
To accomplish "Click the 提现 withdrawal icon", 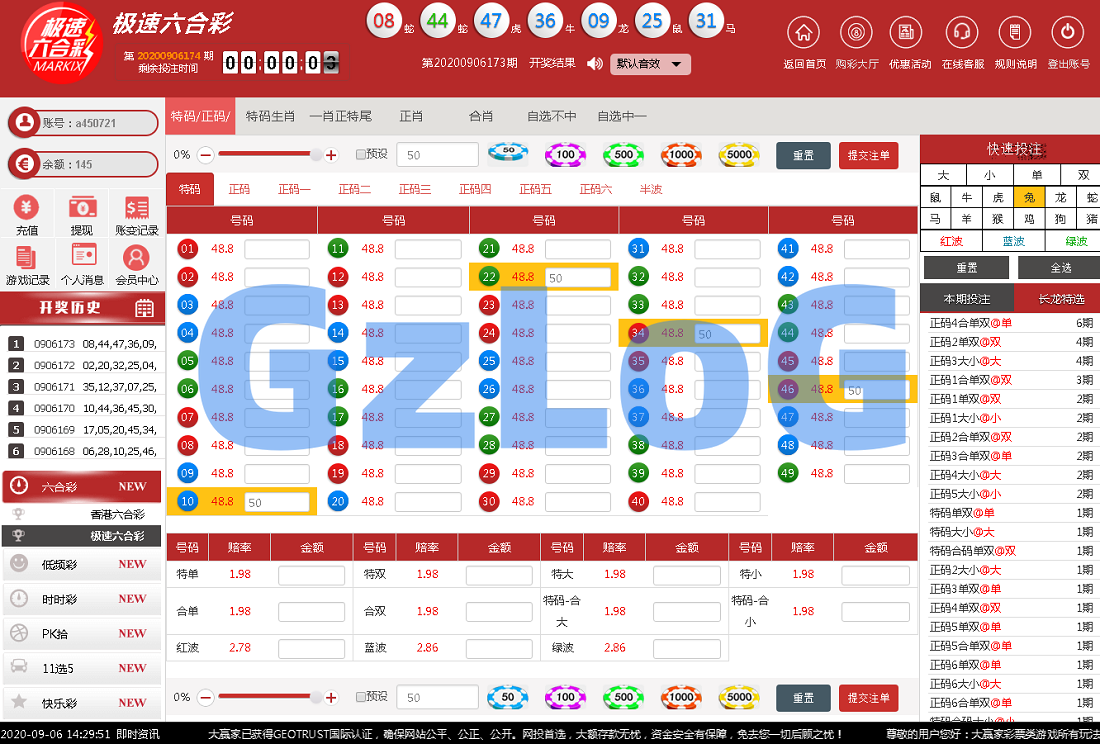I will click(x=82, y=208).
